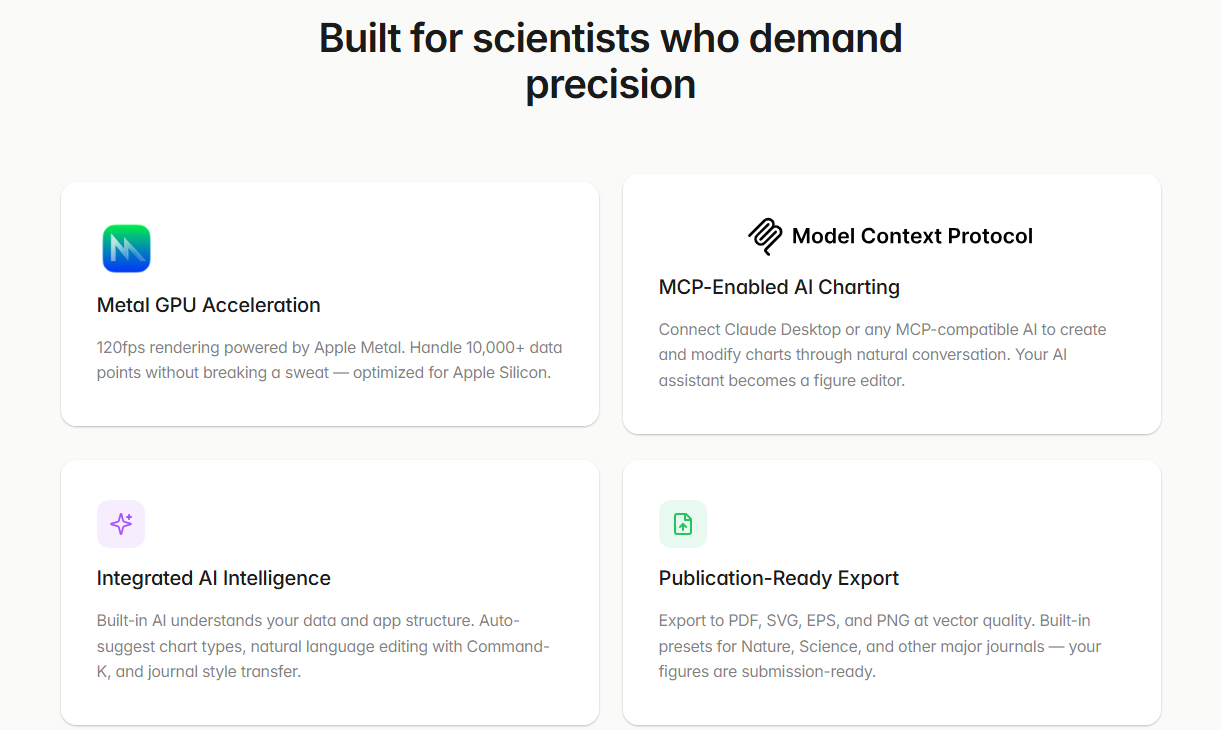Screen dimensions: 1222x730
Task: Click the Built-in AI understands description
Action: point(323,646)
